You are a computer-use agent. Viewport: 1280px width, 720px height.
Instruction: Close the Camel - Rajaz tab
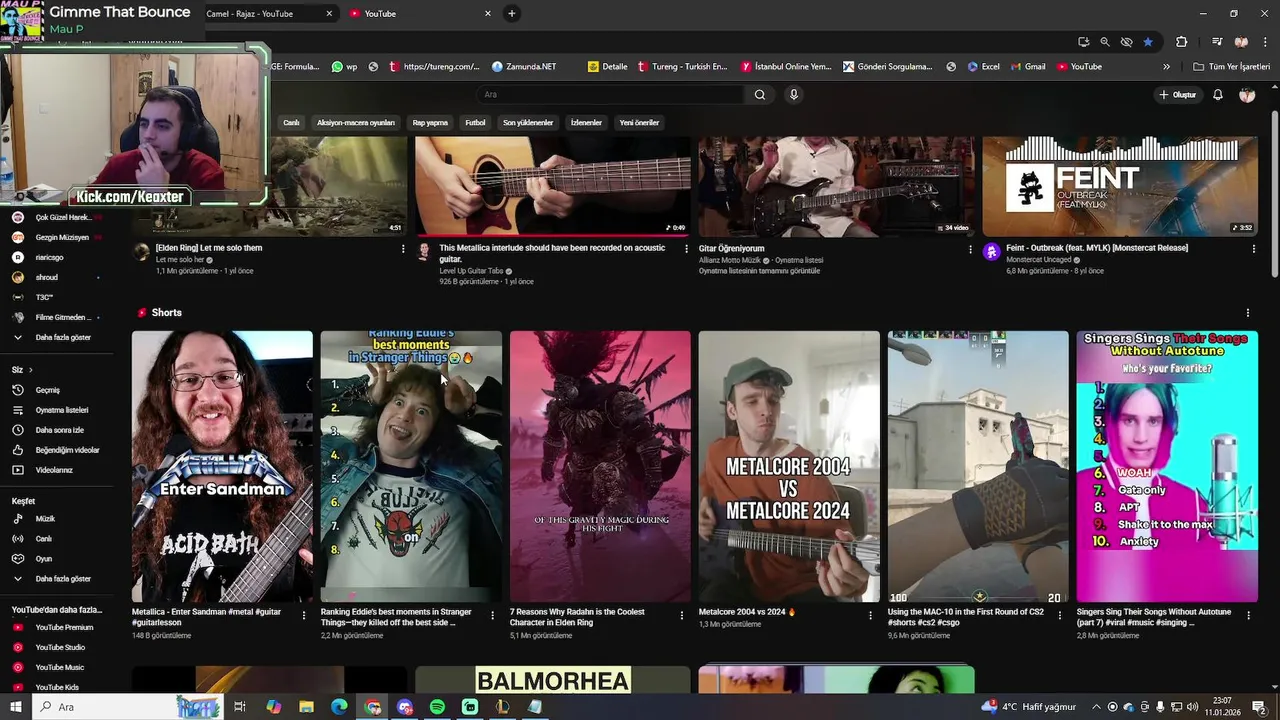point(329,14)
